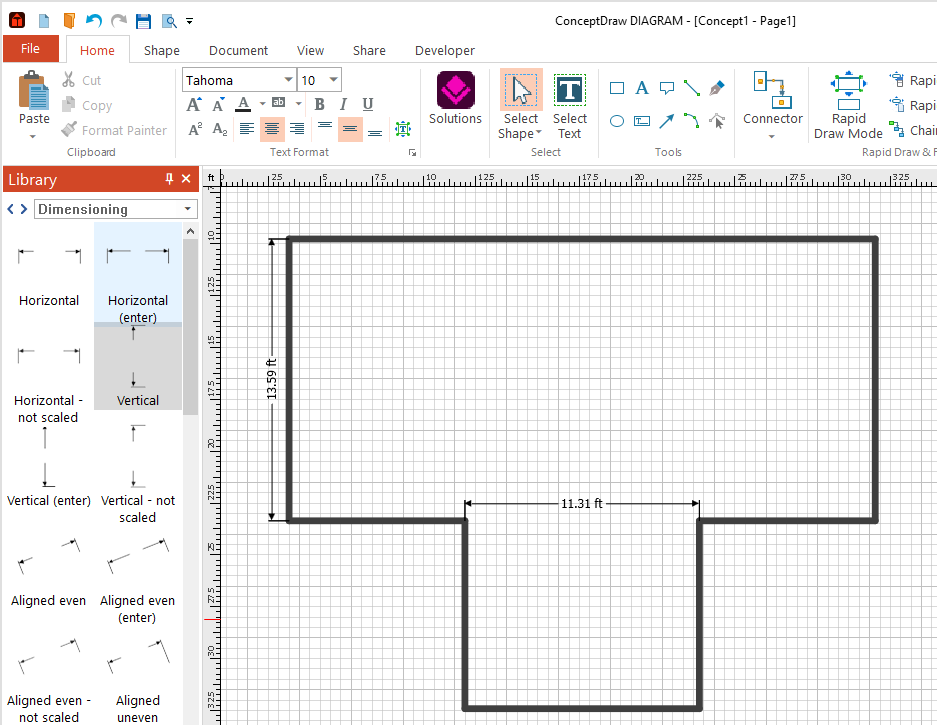Undo the last action

(x=94, y=20)
